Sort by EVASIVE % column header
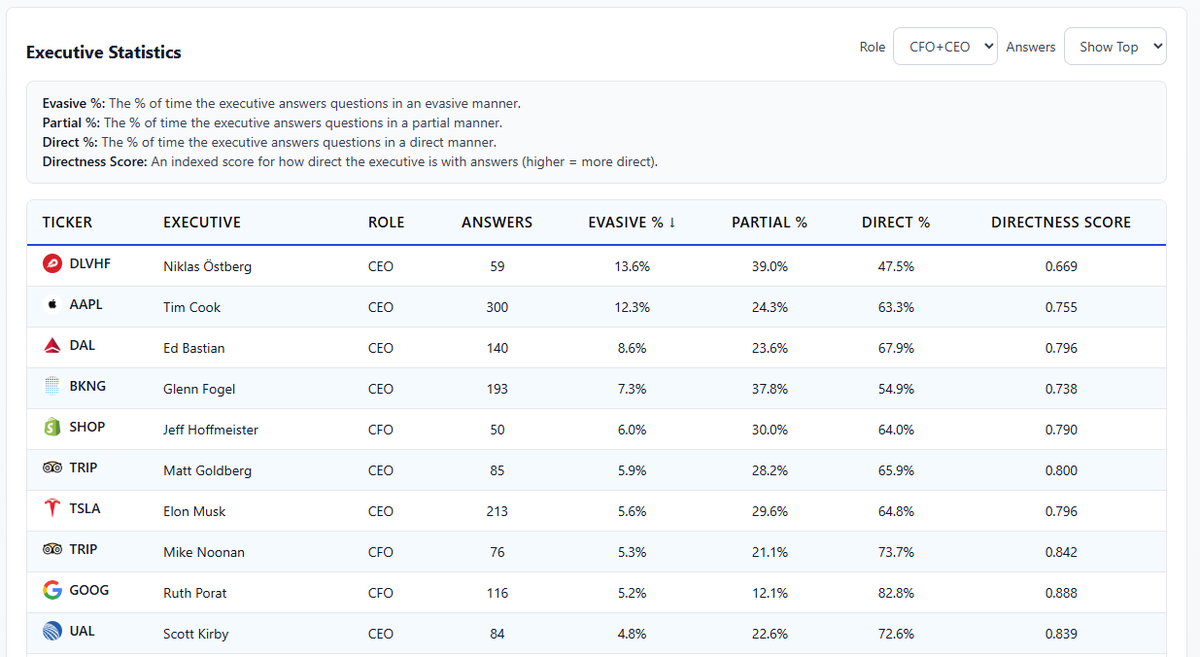Viewport: 1200px width, 657px height. (x=632, y=222)
